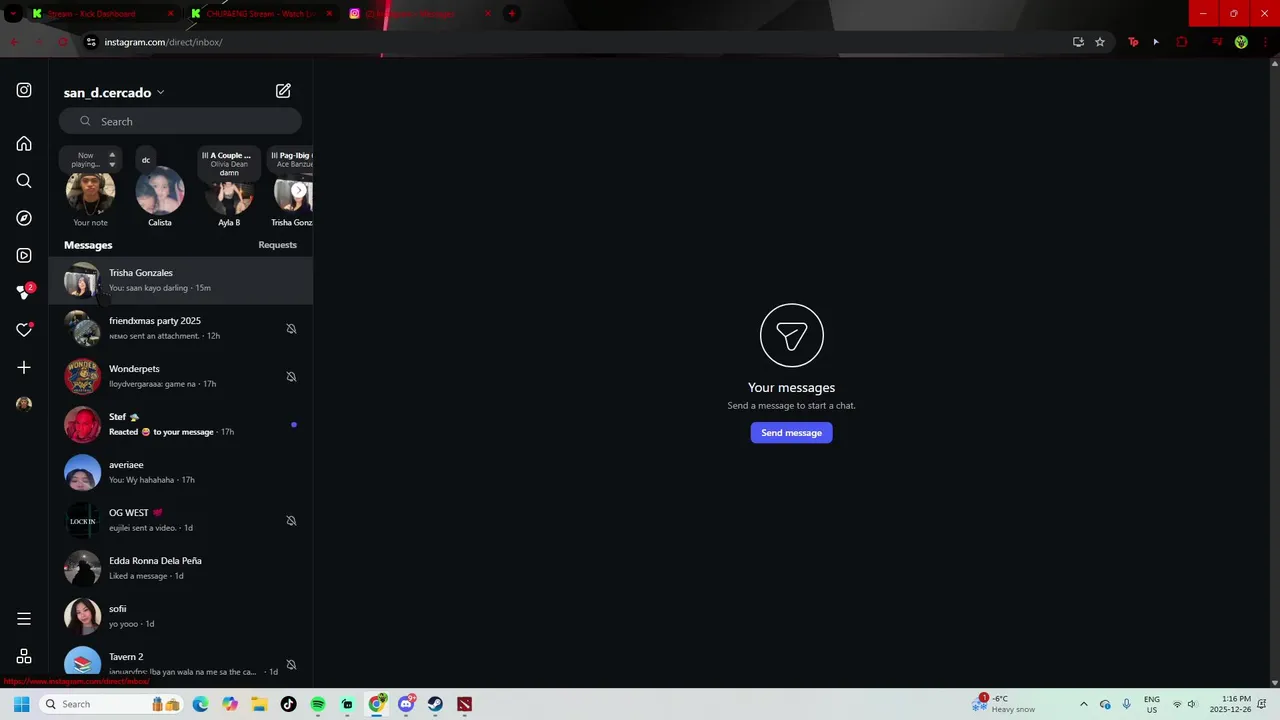The width and height of the screenshot is (1280, 720).
Task: Open the Trisha Gonzales conversation
Action: 180,280
